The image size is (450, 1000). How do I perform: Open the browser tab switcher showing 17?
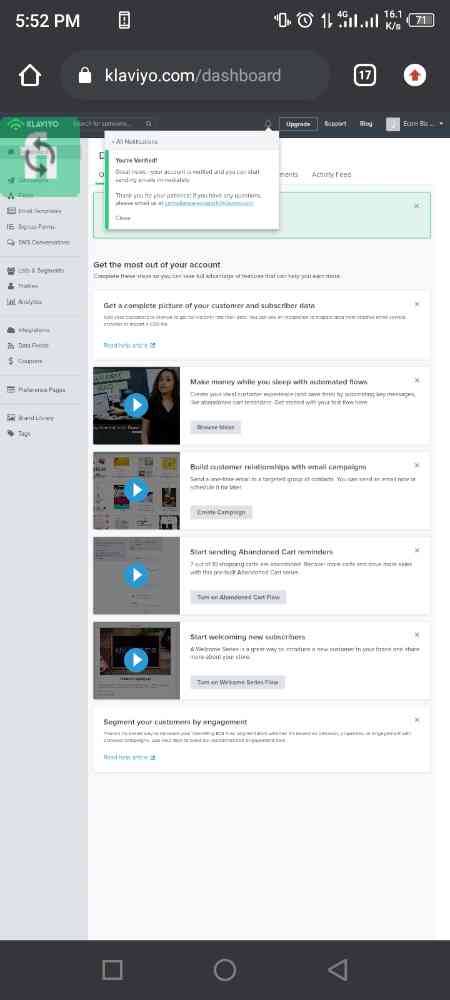click(365, 76)
